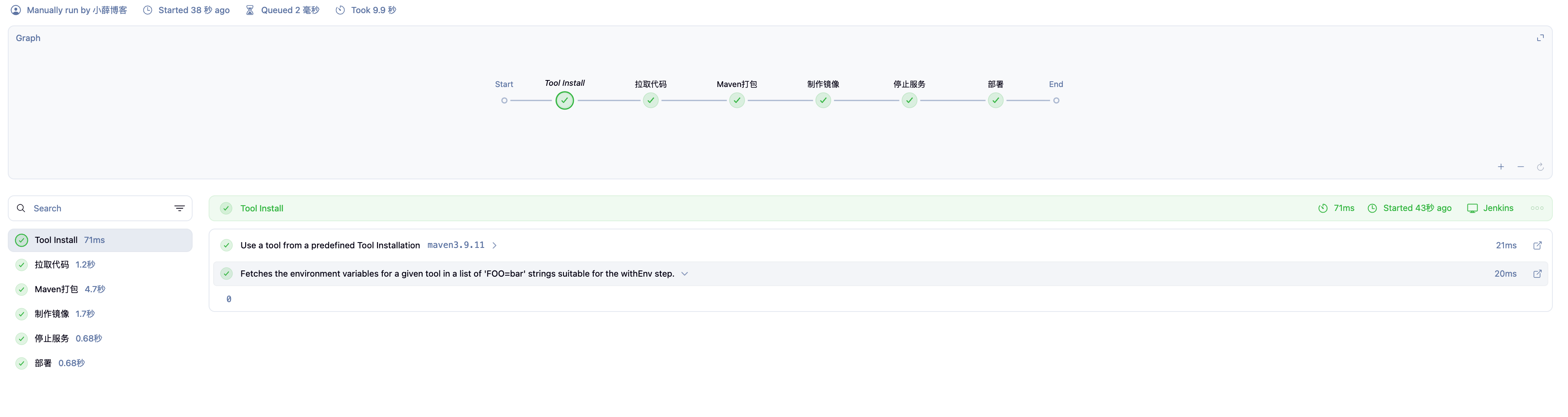1568x417 pixels.
Task: Select the 停止服务 node in graph
Action: pos(909,101)
